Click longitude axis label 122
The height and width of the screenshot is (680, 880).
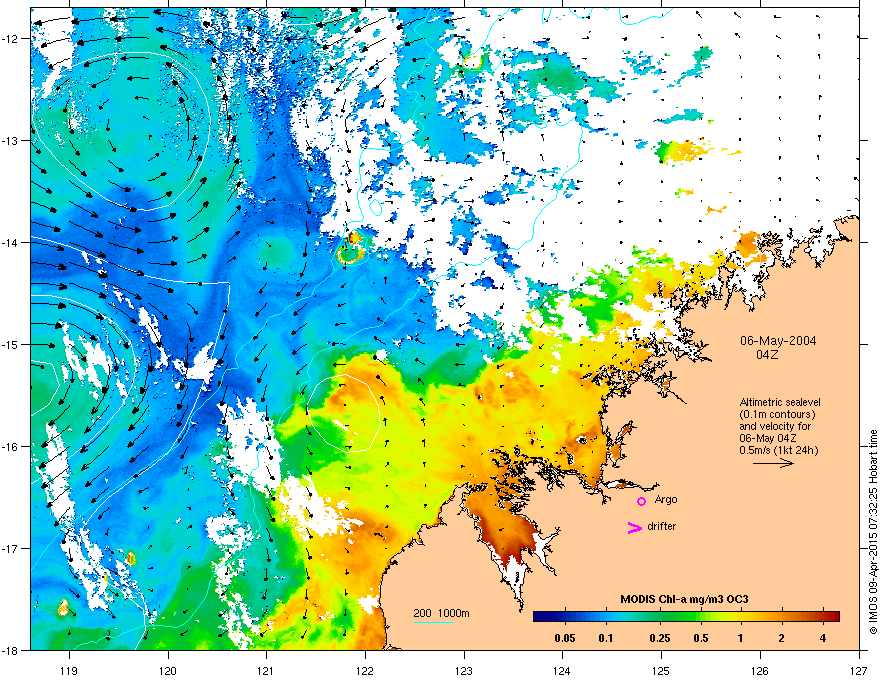[x=365, y=671]
